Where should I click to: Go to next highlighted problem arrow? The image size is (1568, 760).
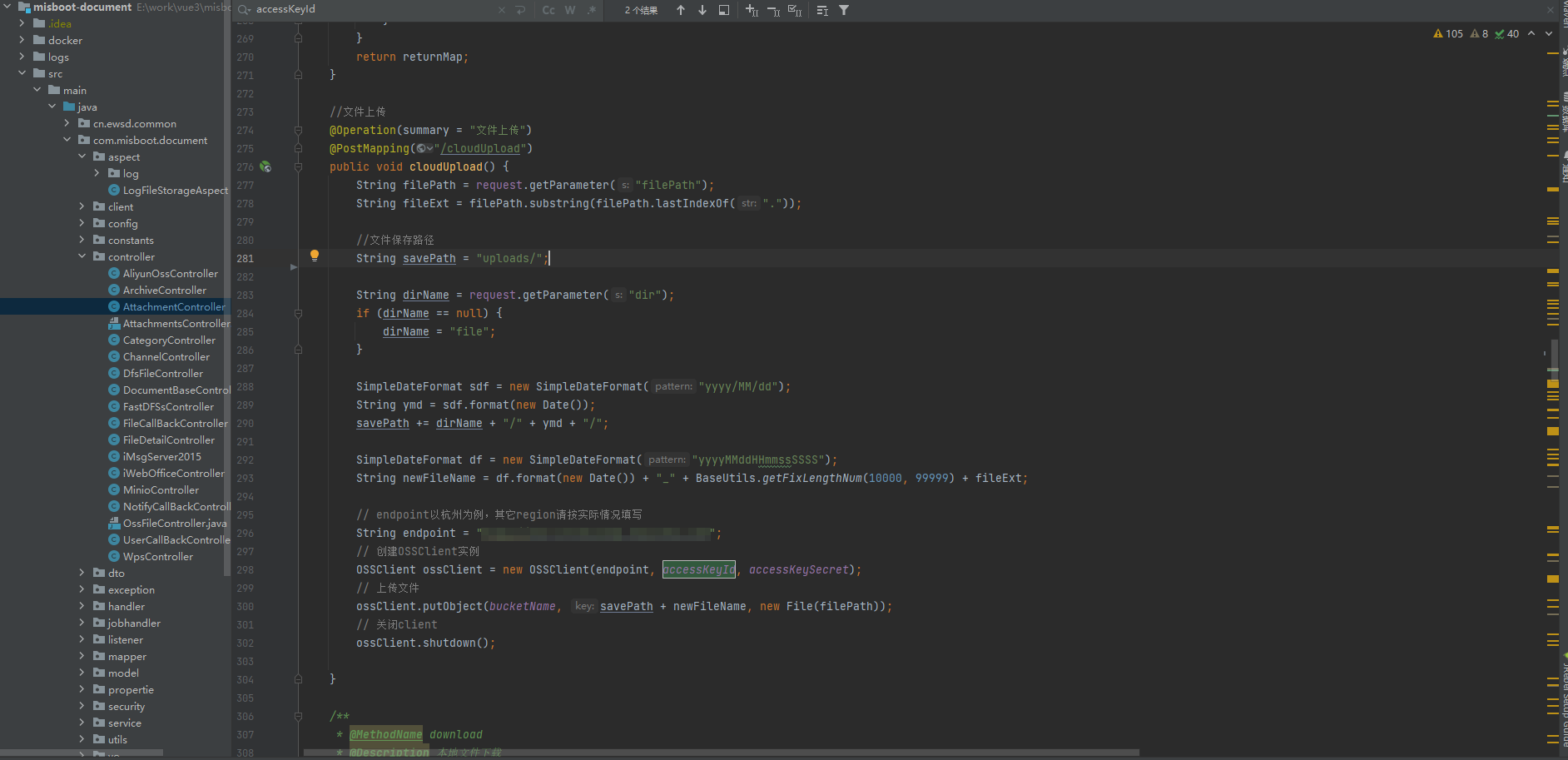[x=1549, y=34]
